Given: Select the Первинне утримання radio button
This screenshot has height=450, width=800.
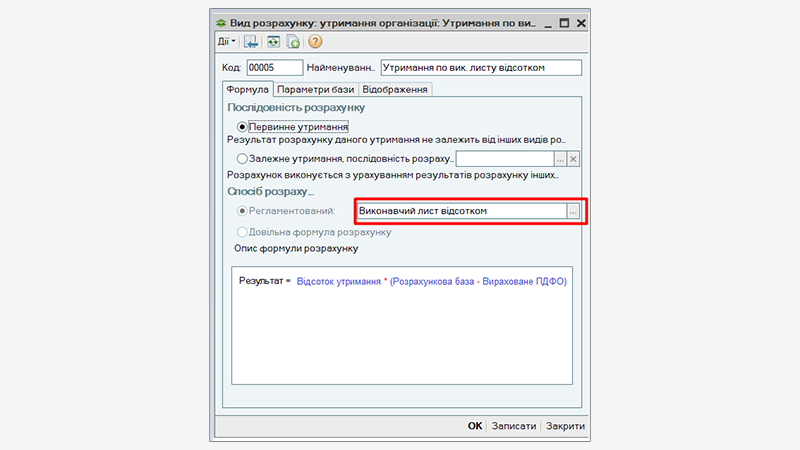Looking at the screenshot, I should point(242,127).
